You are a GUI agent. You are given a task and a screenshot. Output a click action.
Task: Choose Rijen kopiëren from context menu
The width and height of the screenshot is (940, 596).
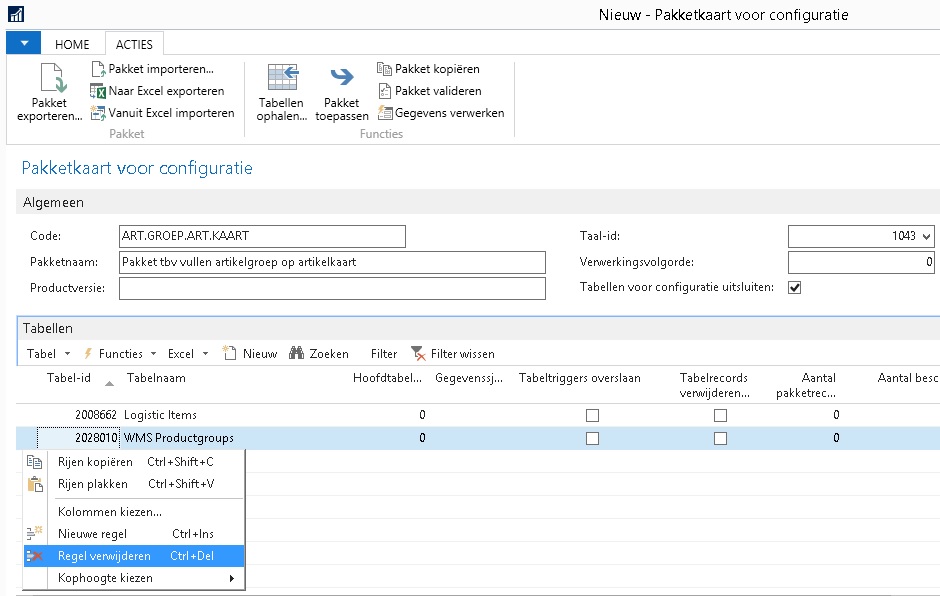tap(134, 462)
